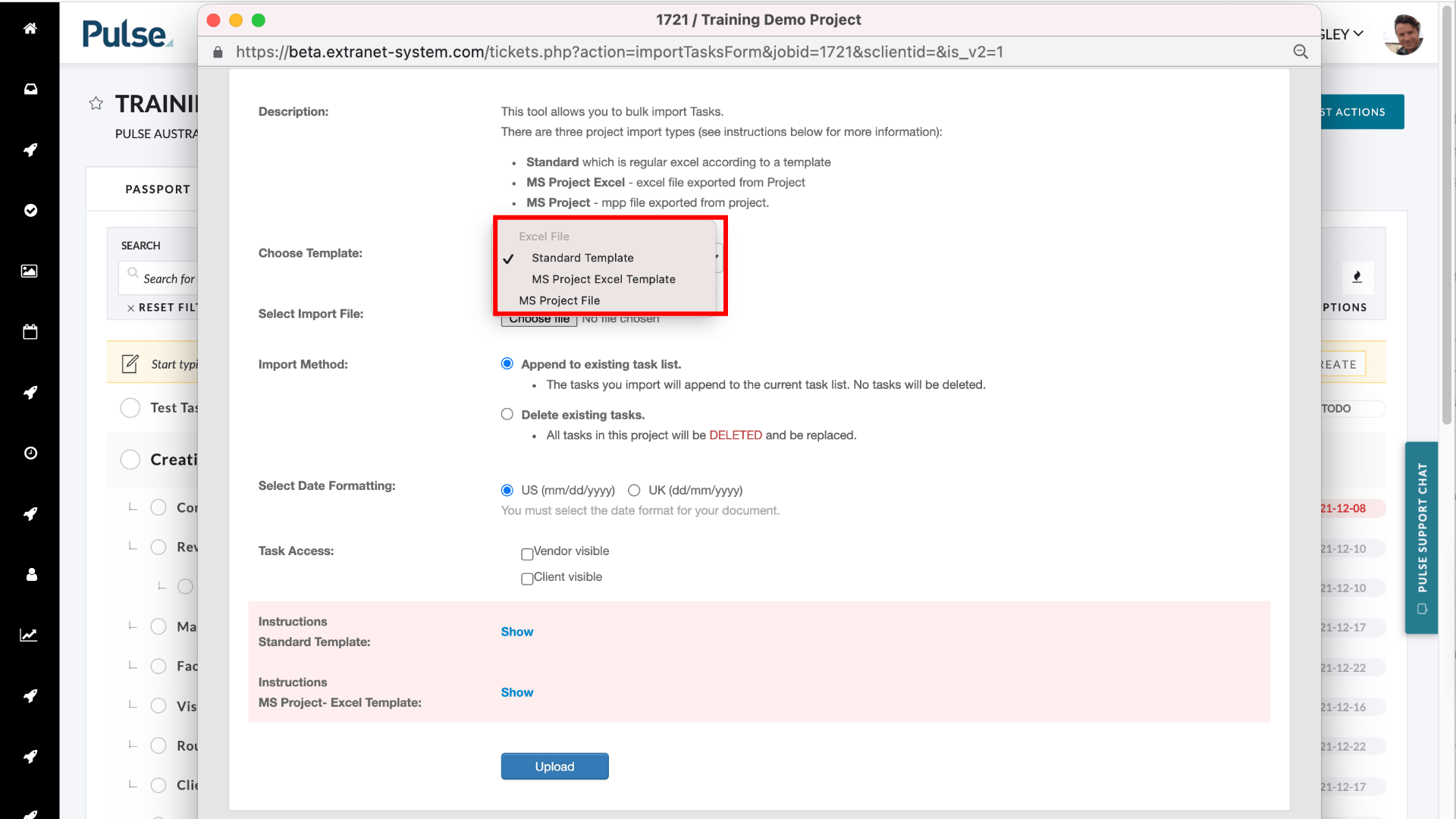The width and height of the screenshot is (1456, 819).
Task: Choose US (mm/dd/yyyy) date format
Action: pyautogui.click(x=507, y=490)
